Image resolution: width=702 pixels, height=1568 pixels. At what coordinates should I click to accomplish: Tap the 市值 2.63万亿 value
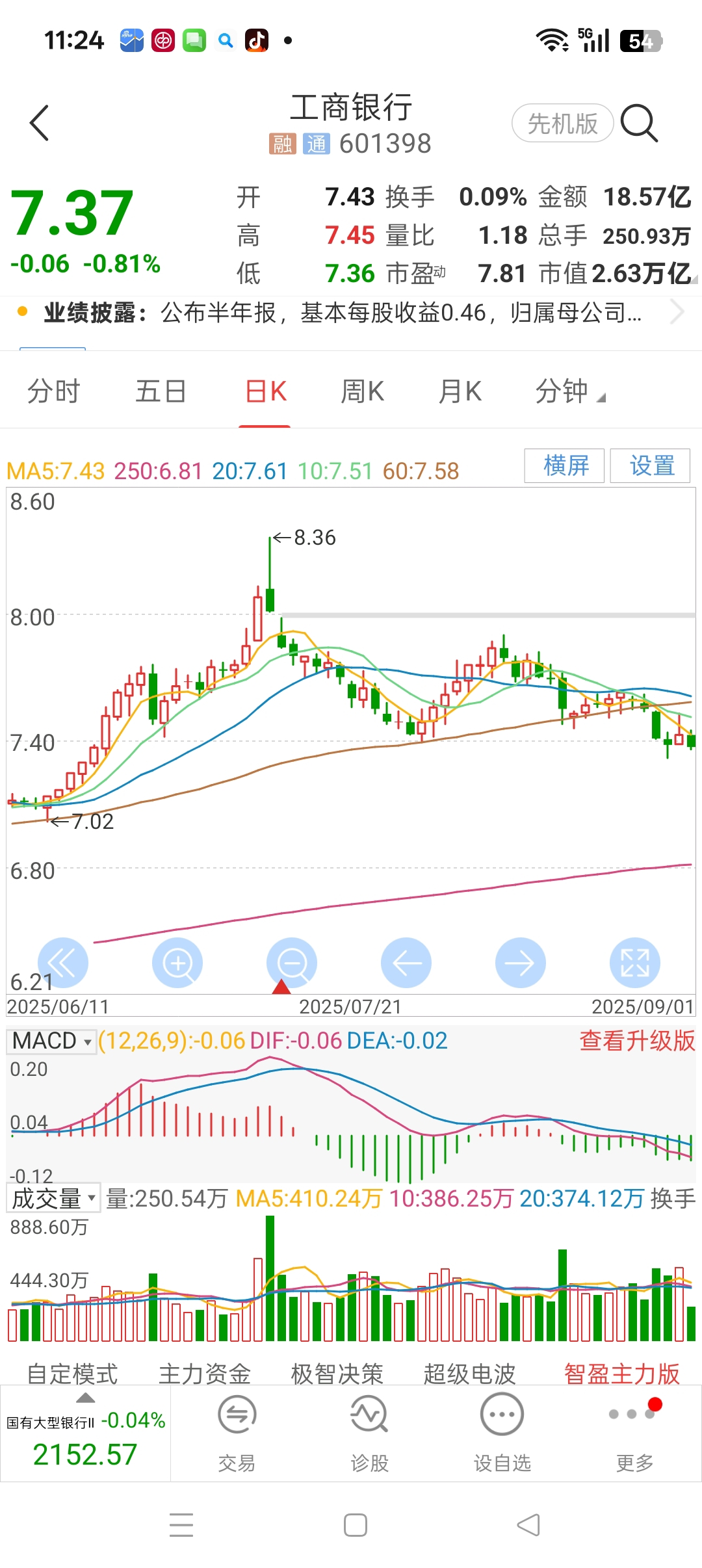pos(641,274)
